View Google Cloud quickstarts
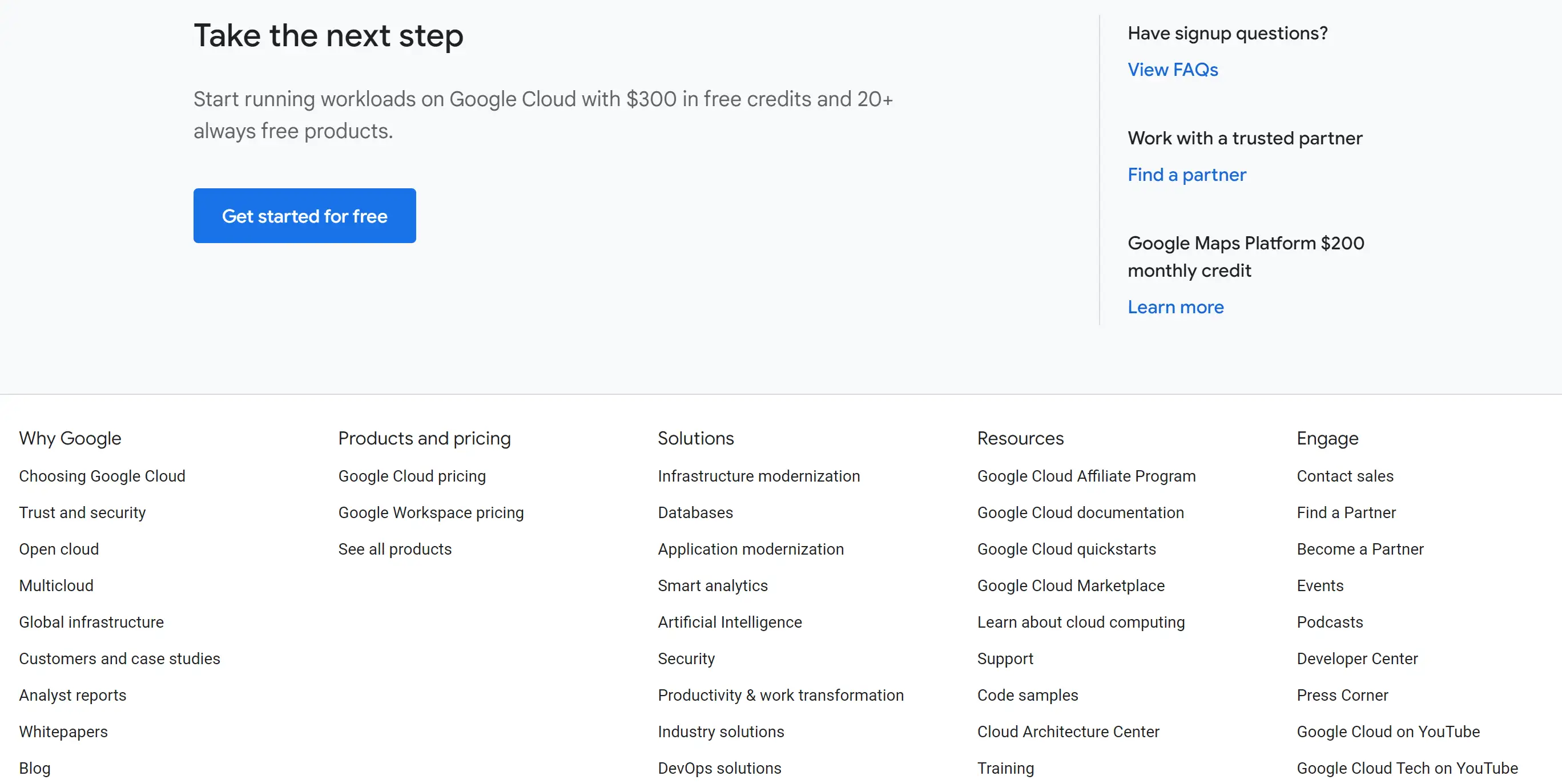This screenshot has width=1562, height=784. tap(1066, 549)
